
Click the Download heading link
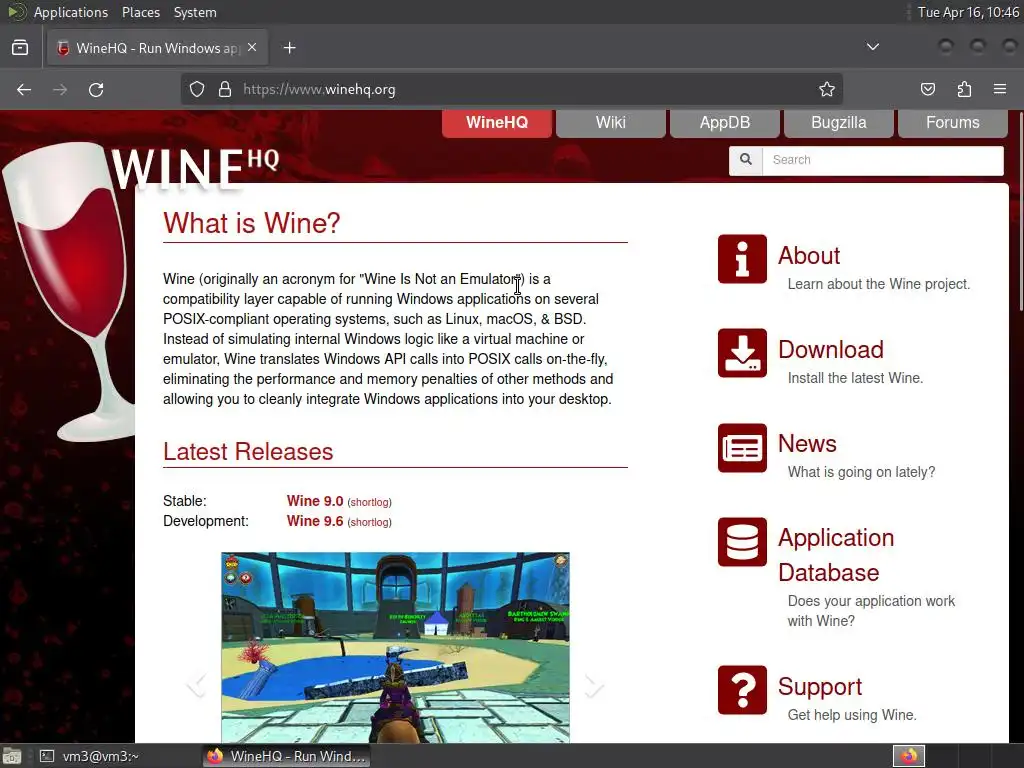tap(831, 349)
